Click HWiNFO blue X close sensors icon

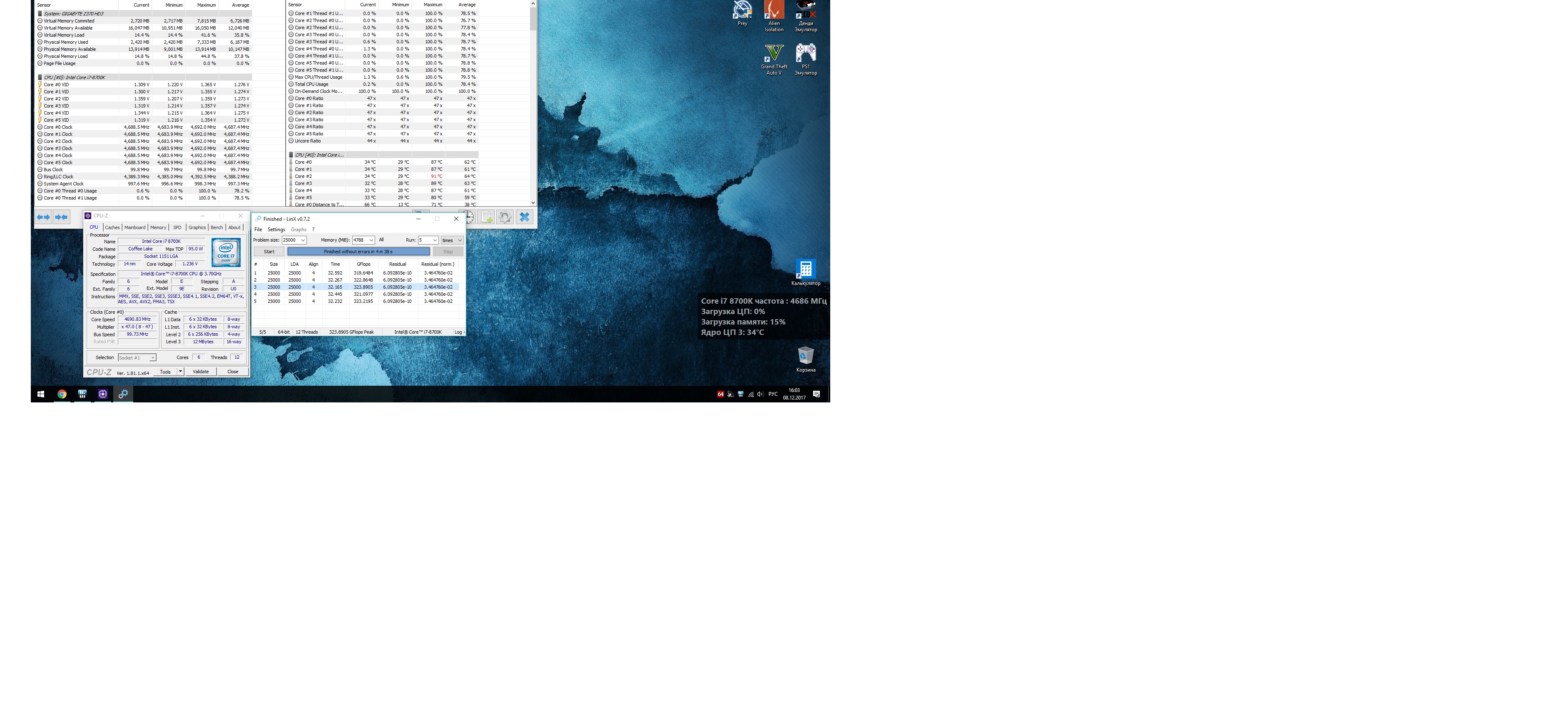[x=524, y=217]
